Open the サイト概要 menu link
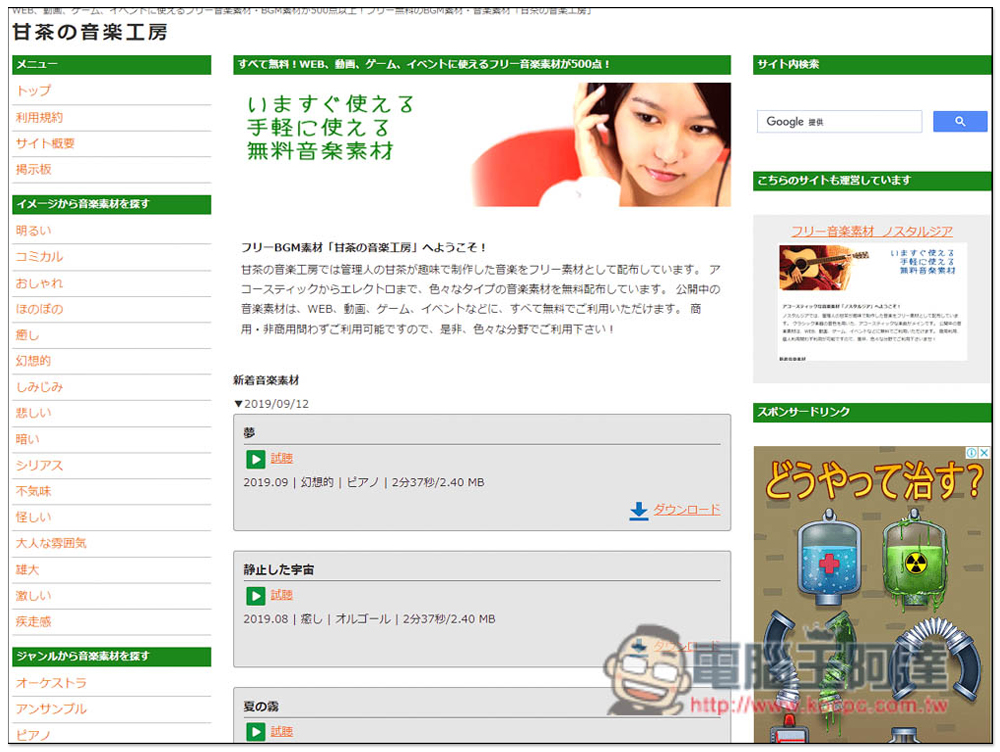The height and width of the screenshot is (752, 1000). point(45,143)
